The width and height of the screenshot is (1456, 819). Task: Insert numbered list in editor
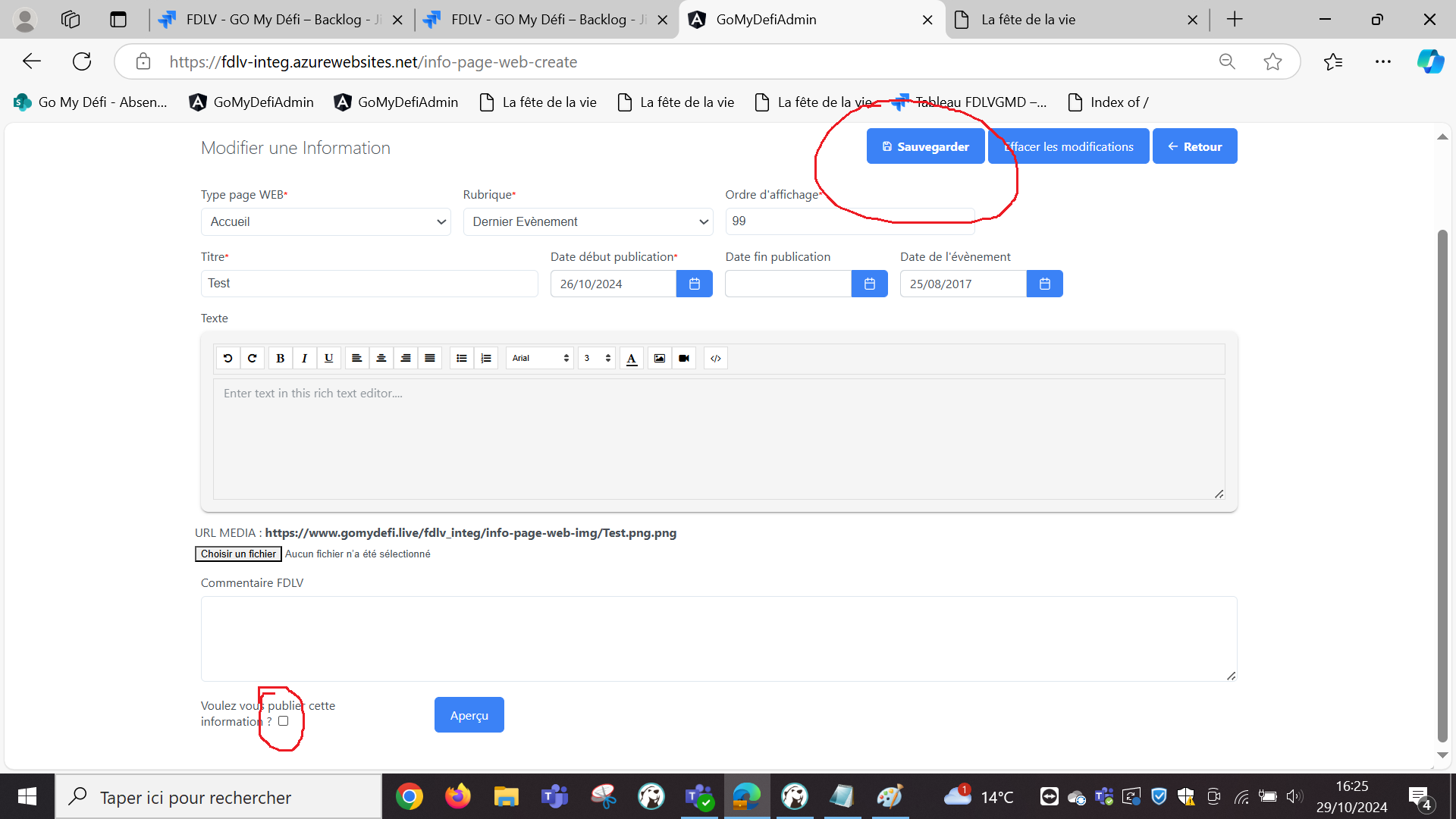(x=486, y=358)
